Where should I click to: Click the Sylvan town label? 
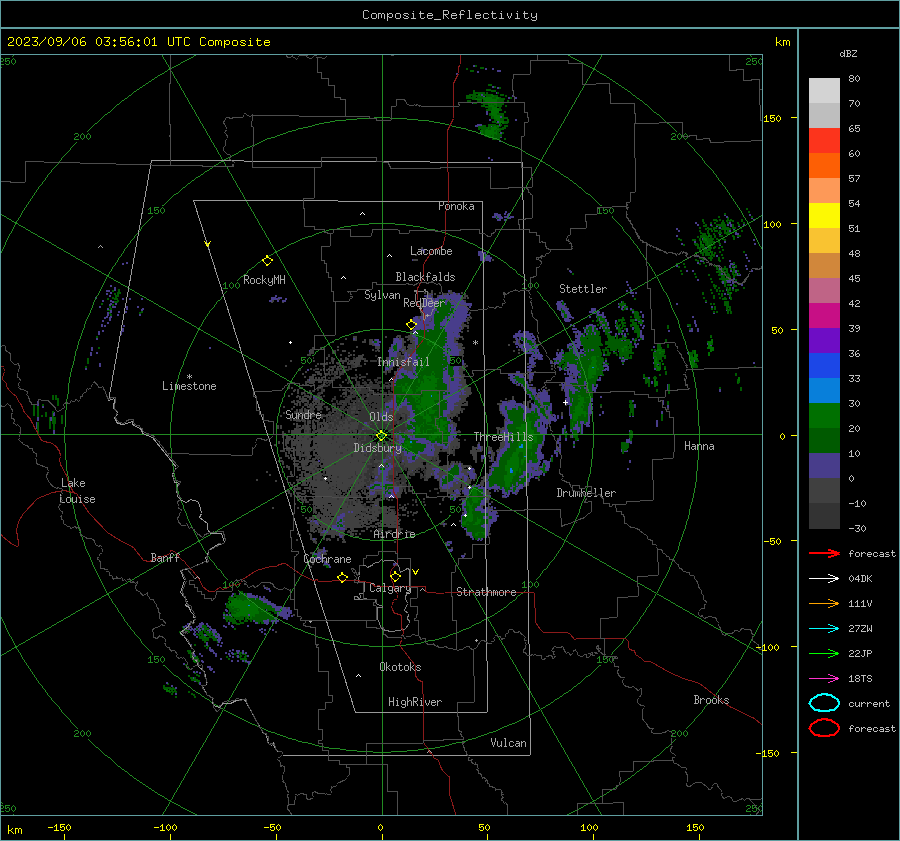(382, 295)
